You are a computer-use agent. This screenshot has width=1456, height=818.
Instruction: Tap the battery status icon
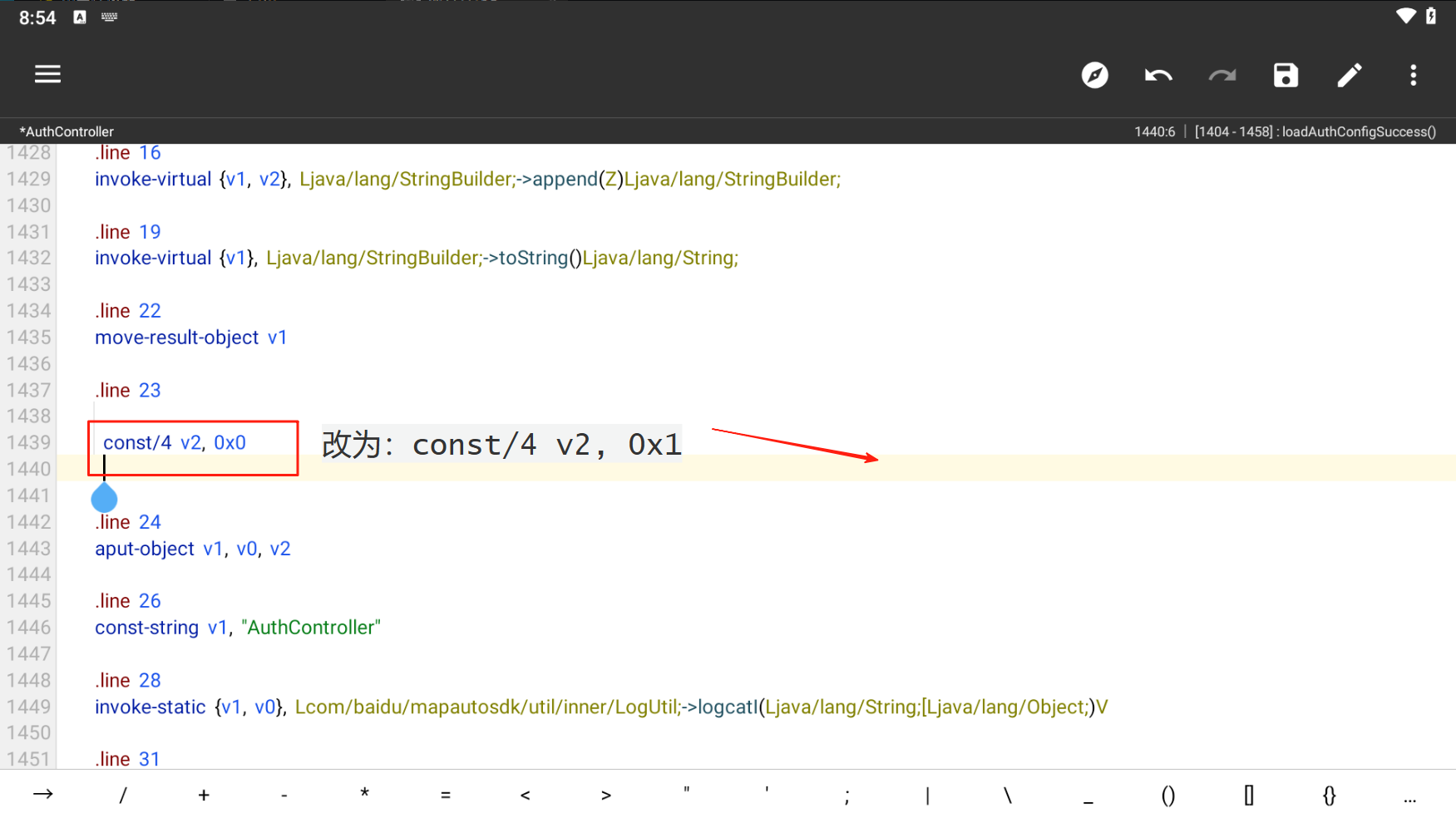(1431, 17)
